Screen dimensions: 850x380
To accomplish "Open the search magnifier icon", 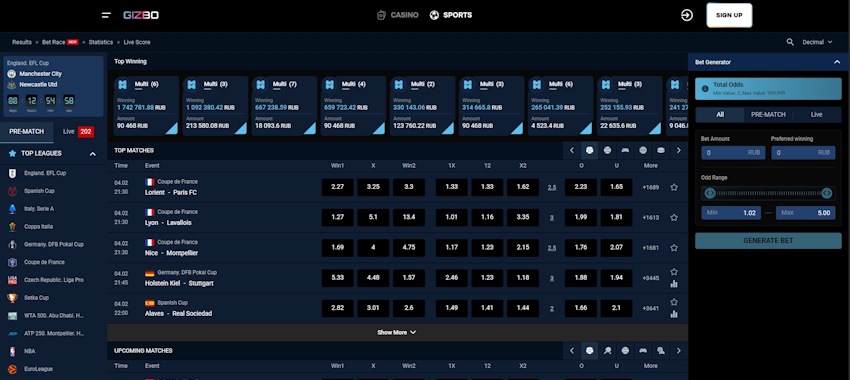I will click(790, 42).
